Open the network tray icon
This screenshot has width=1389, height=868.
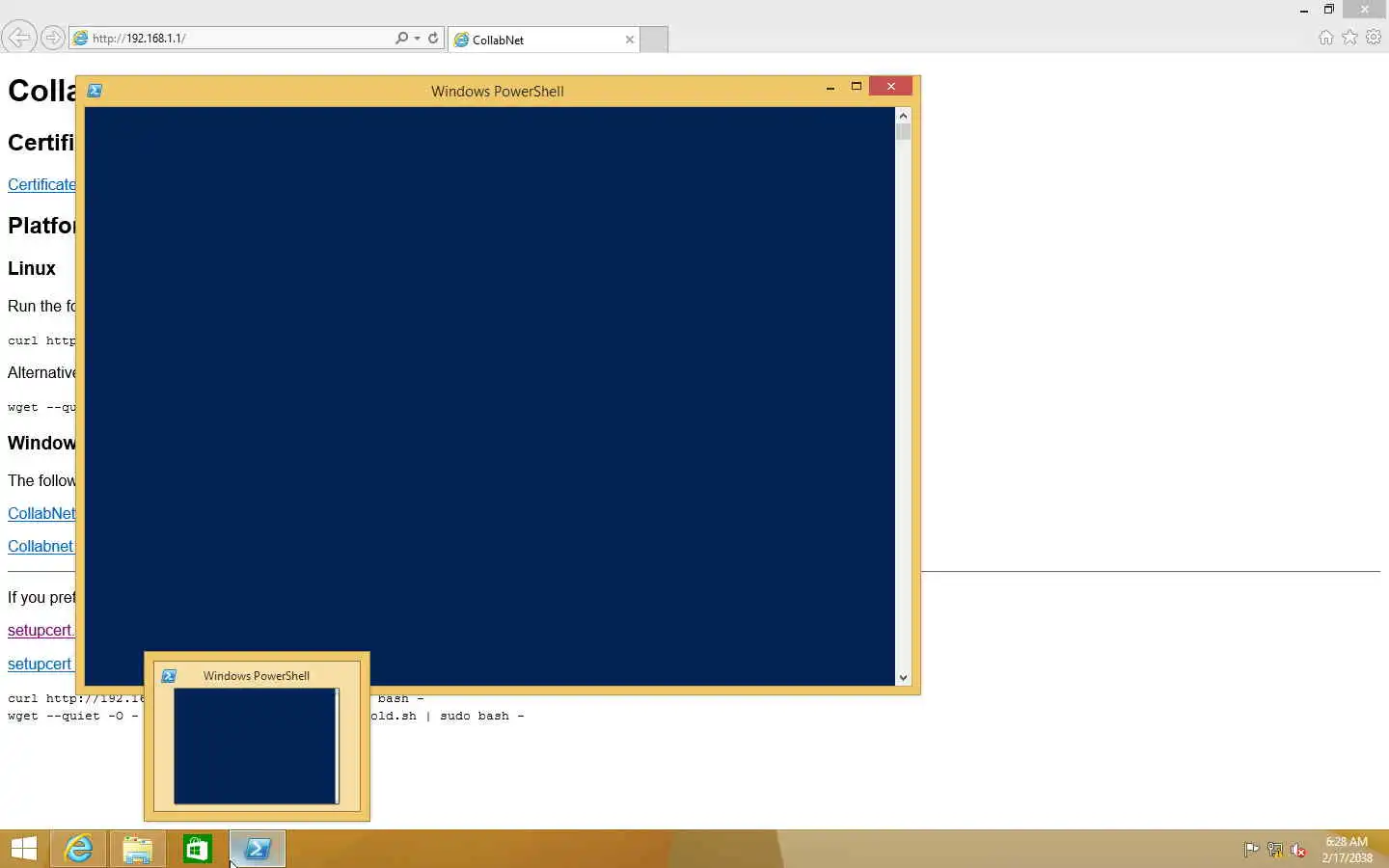click(1275, 850)
